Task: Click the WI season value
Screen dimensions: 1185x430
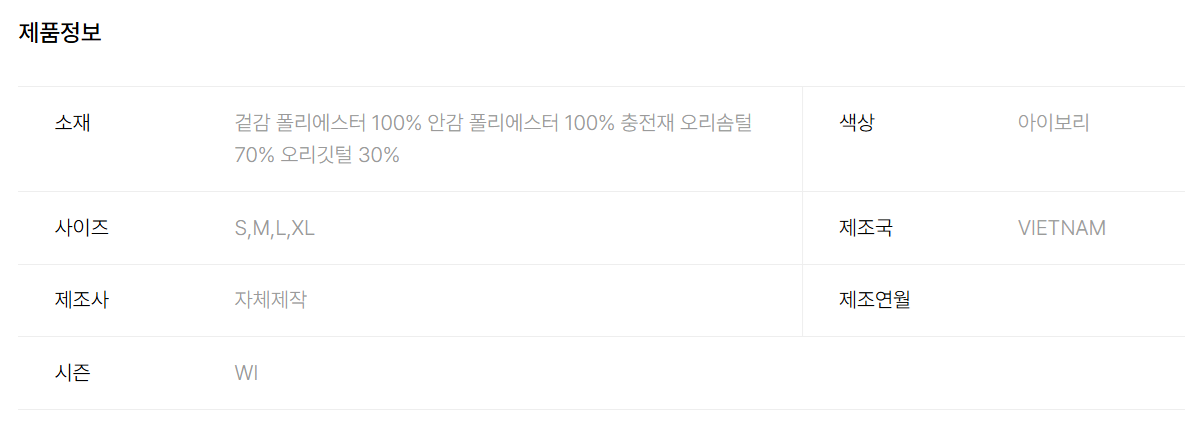Action: tap(247, 373)
